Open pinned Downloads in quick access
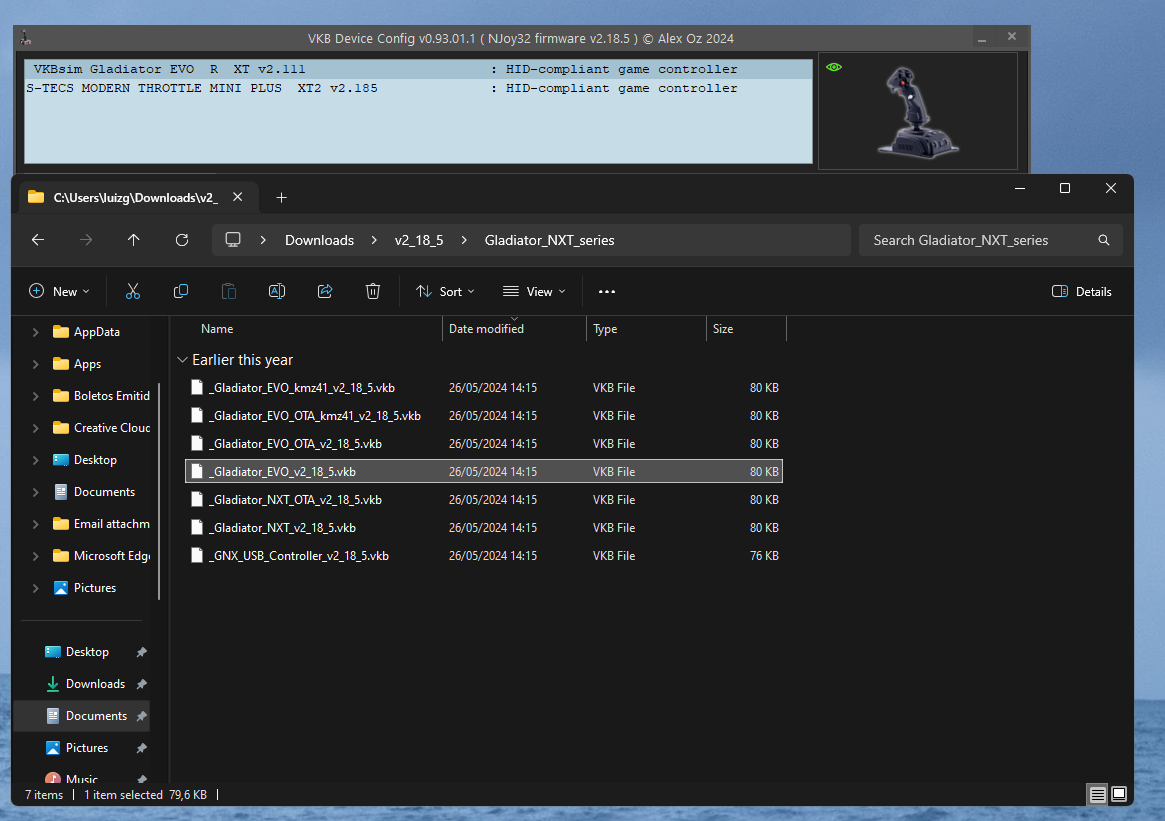 pyautogui.click(x=87, y=684)
